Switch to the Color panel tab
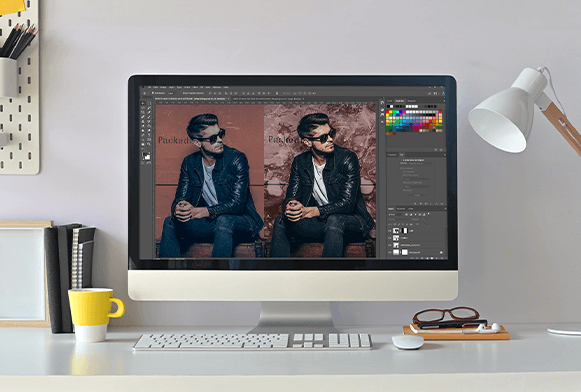Screen dimensions: 581x392 (x=389, y=101)
